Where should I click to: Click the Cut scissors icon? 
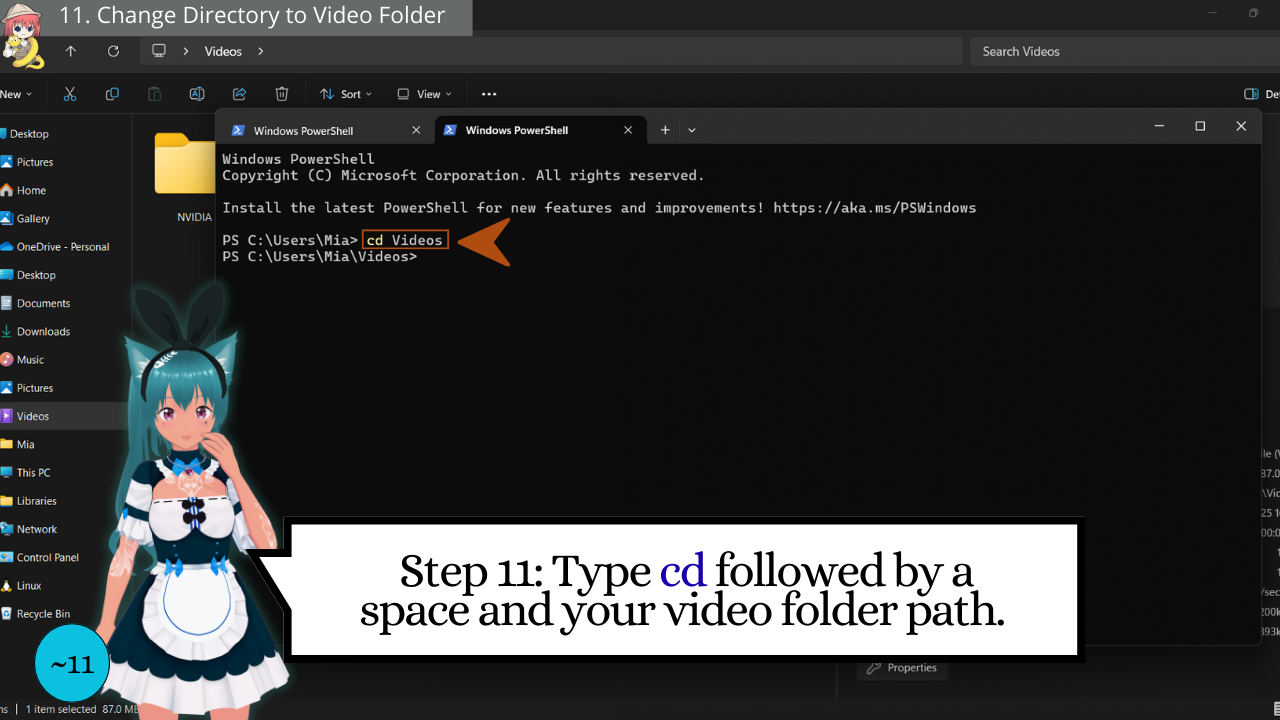tap(70, 94)
